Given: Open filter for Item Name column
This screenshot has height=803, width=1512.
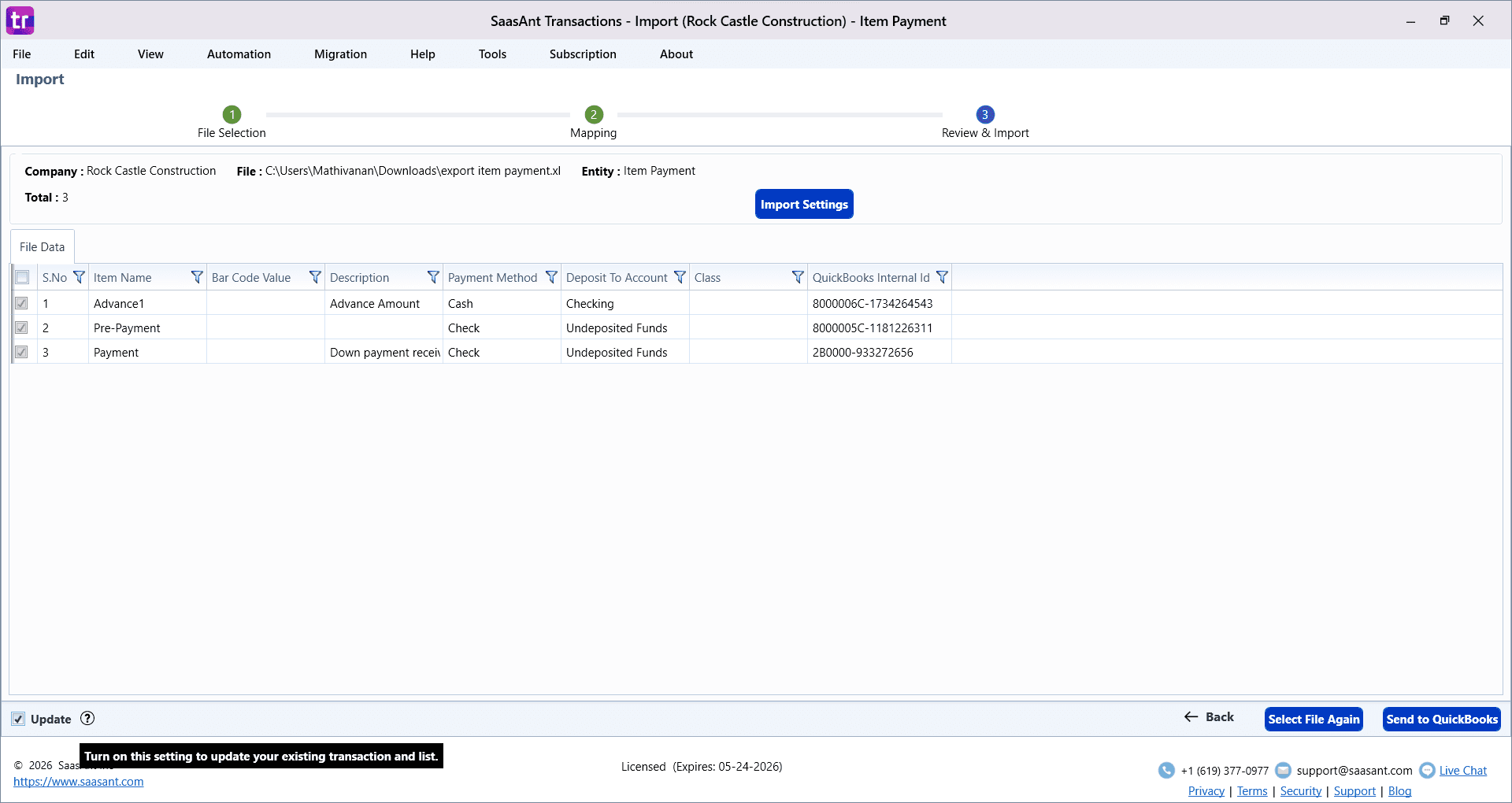Looking at the screenshot, I should [197, 277].
